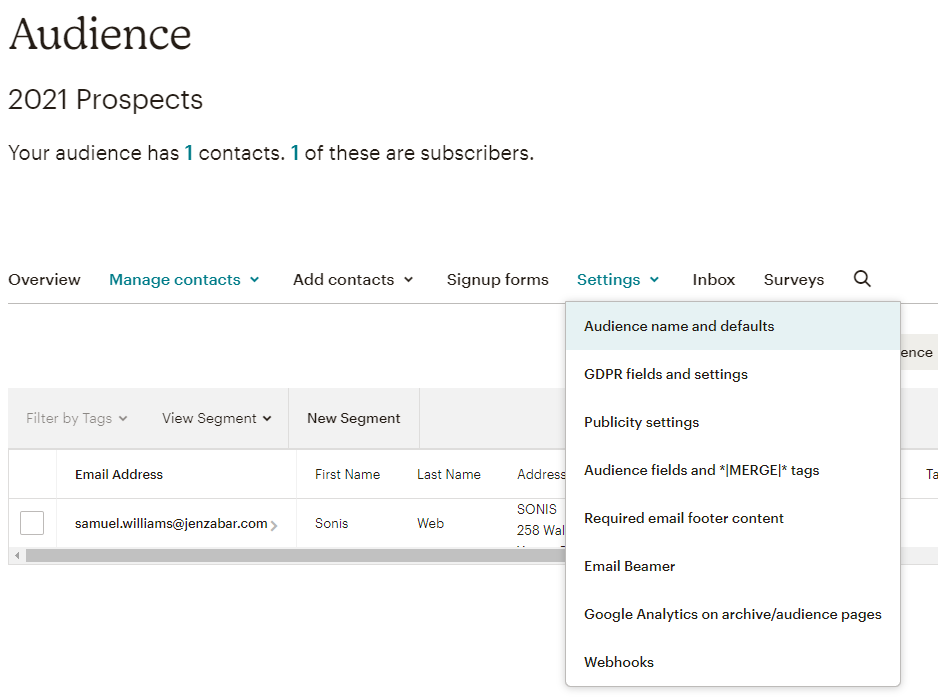Switch to the Overview tab
The width and height of the screenshot is (938, 700).
coord(44,279)
